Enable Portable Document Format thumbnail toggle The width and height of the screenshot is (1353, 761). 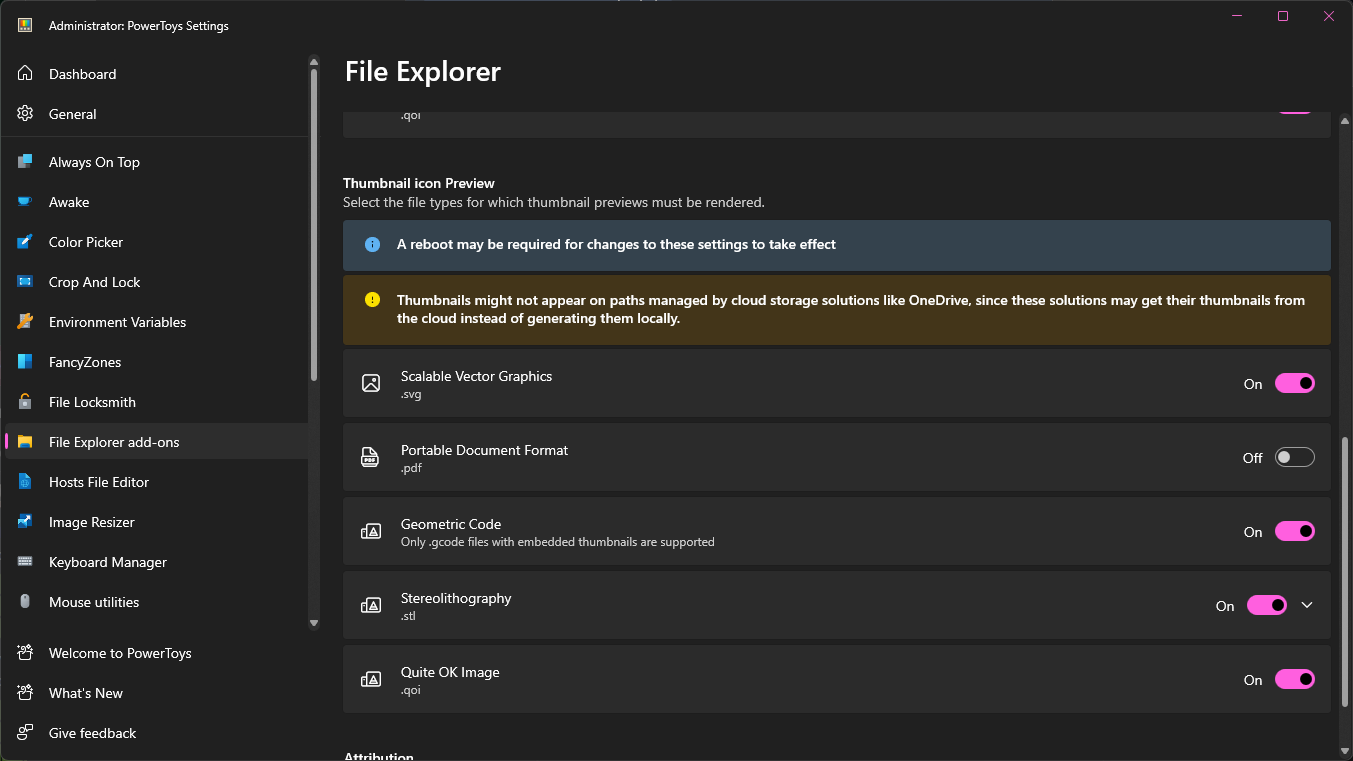point(1295,458)
